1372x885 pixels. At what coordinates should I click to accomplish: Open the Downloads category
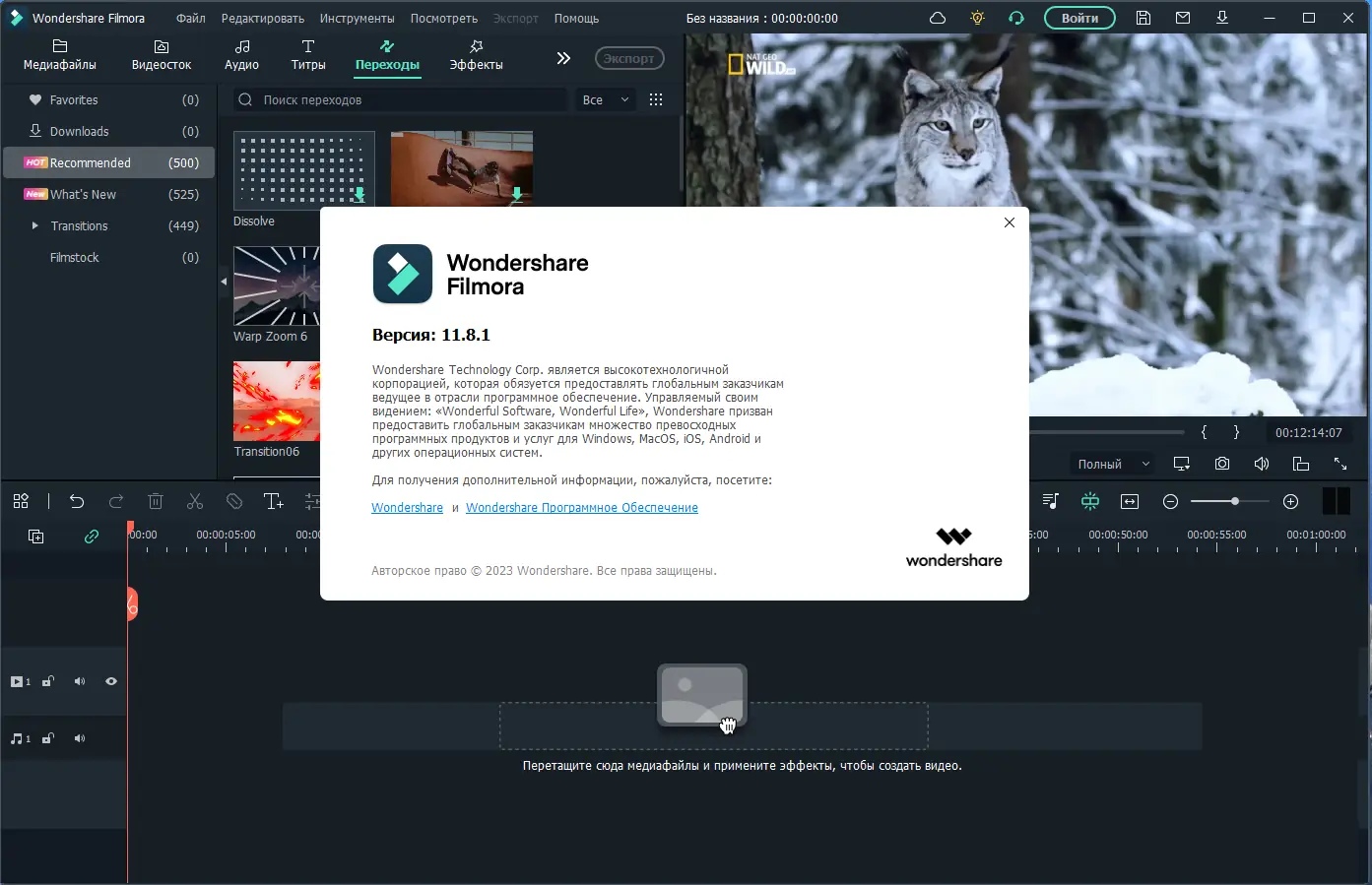point(108,131)
